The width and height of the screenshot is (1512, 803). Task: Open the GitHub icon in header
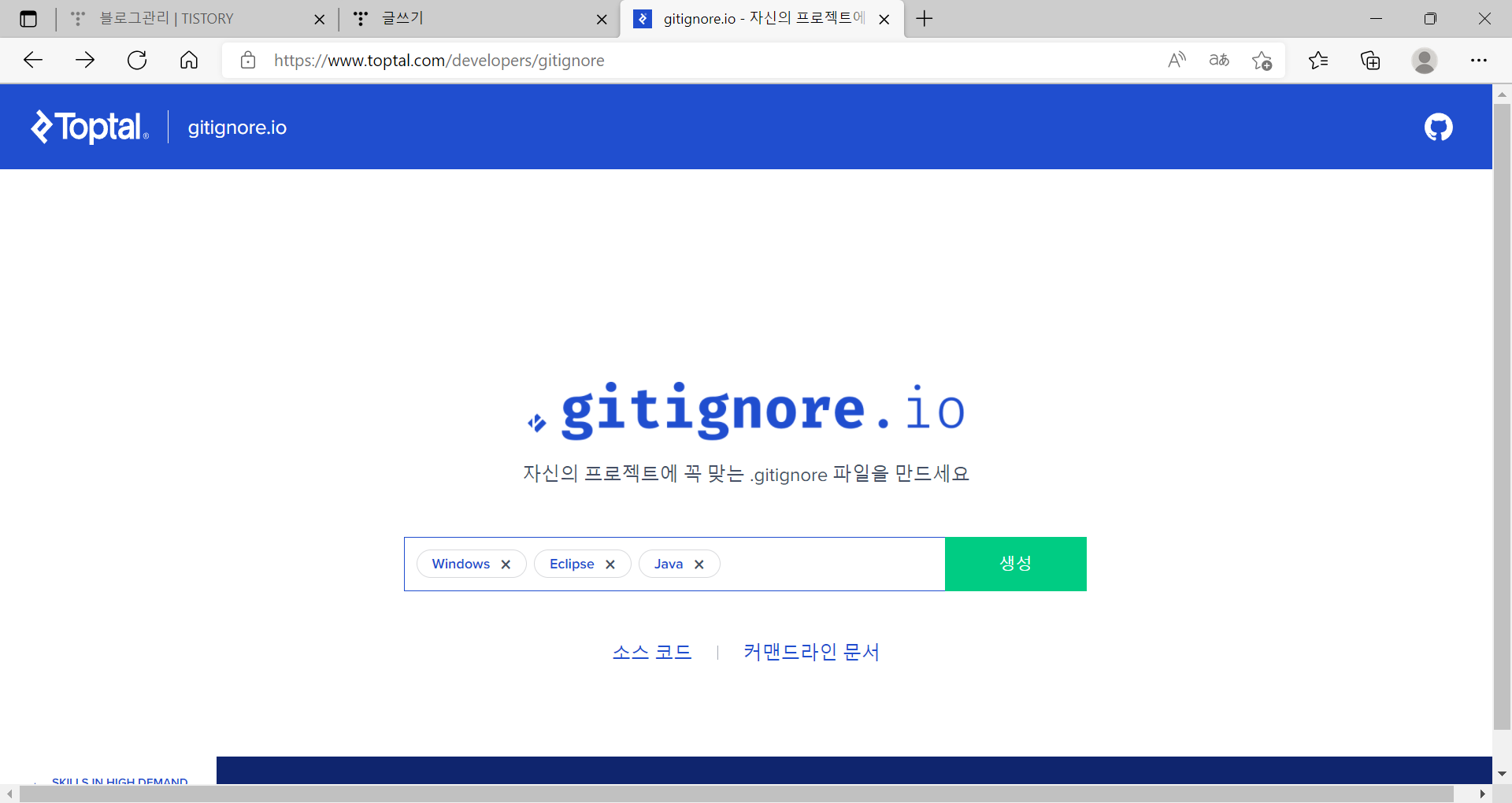coord(1438,127)
